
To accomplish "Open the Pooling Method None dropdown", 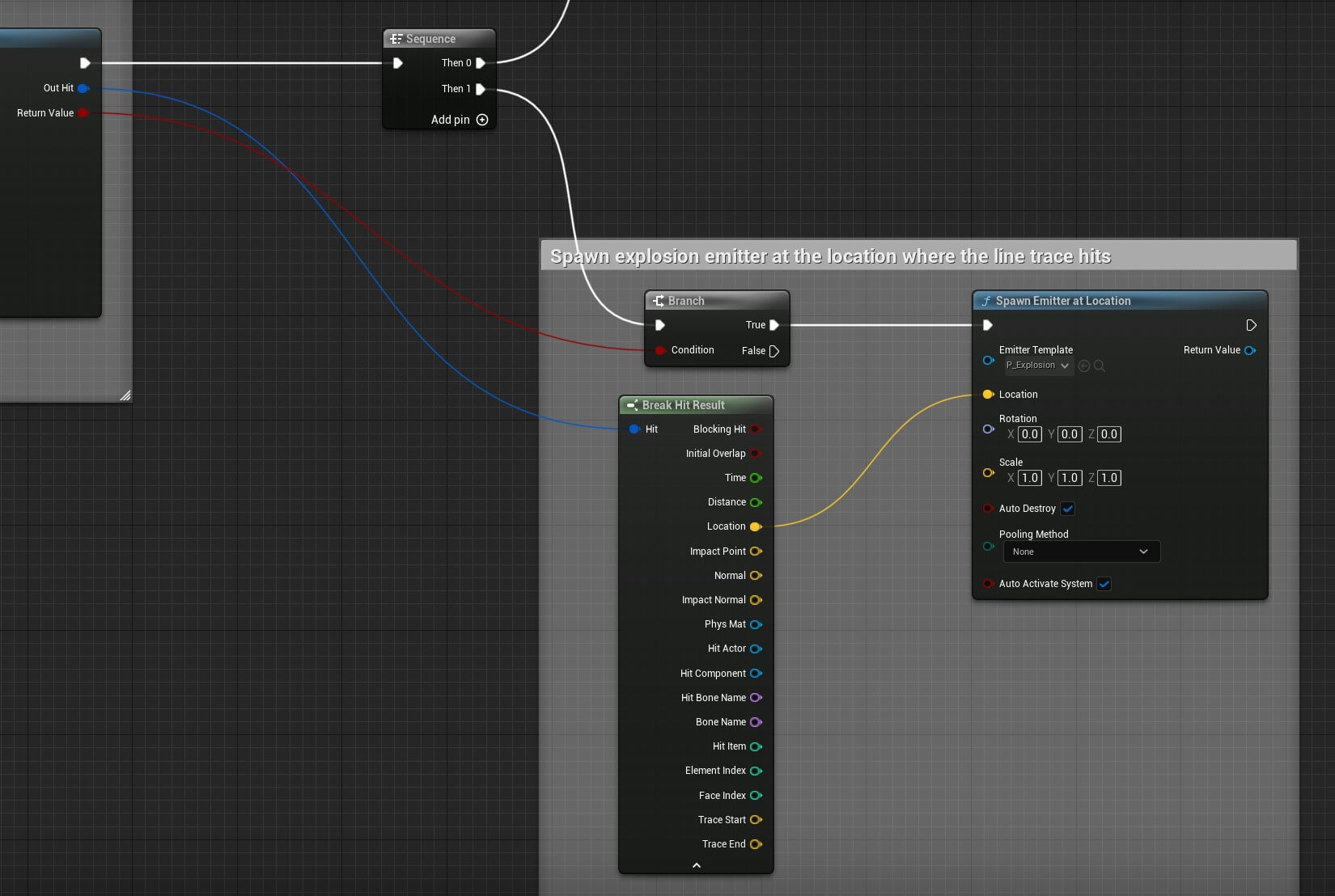I will click(1082, 552).
